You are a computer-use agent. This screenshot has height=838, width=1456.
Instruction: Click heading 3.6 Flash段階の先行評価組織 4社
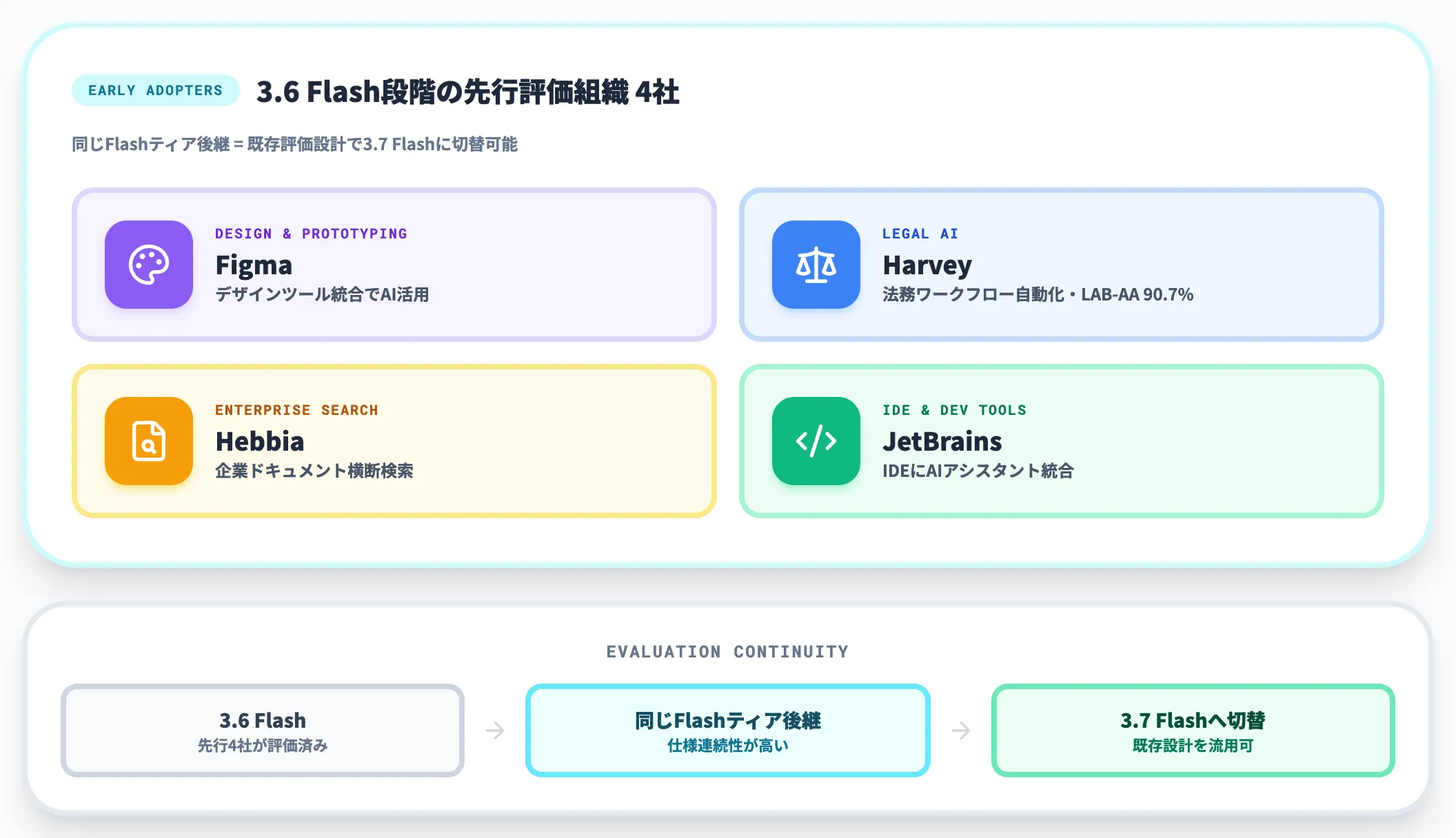point(468,92)
